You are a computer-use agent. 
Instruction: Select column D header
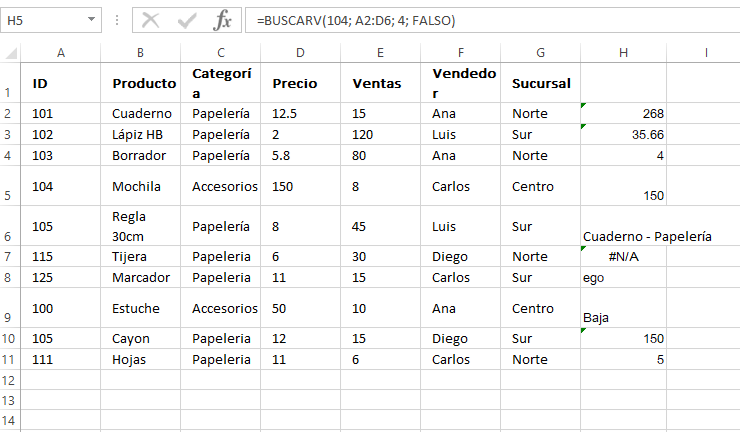(300, 53)
